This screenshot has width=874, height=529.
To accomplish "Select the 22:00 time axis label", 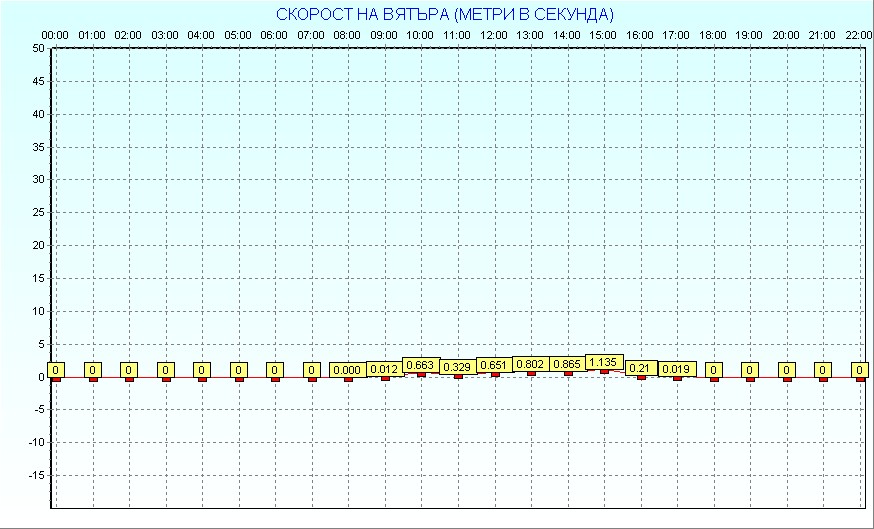I will pyautogui.click(x=859, y=35).
